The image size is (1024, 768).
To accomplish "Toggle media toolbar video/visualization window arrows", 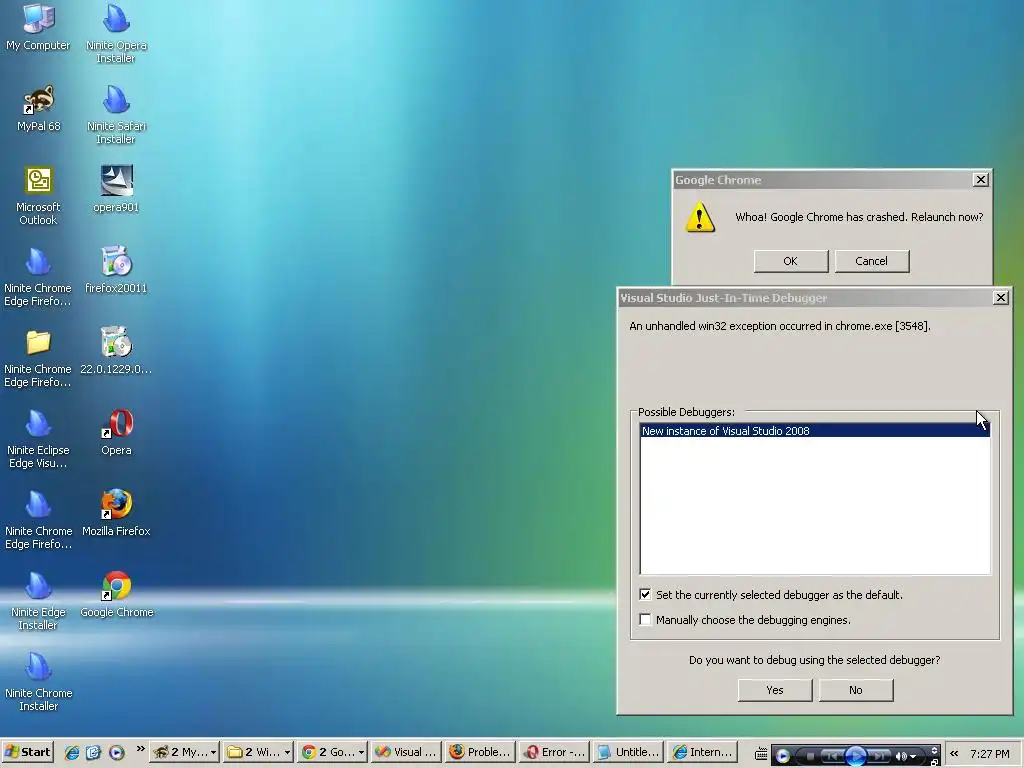I will click(934, 750).
